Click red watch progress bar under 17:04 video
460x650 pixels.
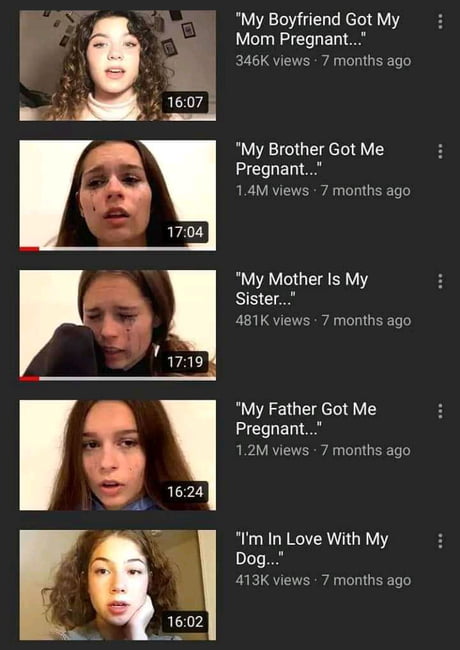[29, 249]
